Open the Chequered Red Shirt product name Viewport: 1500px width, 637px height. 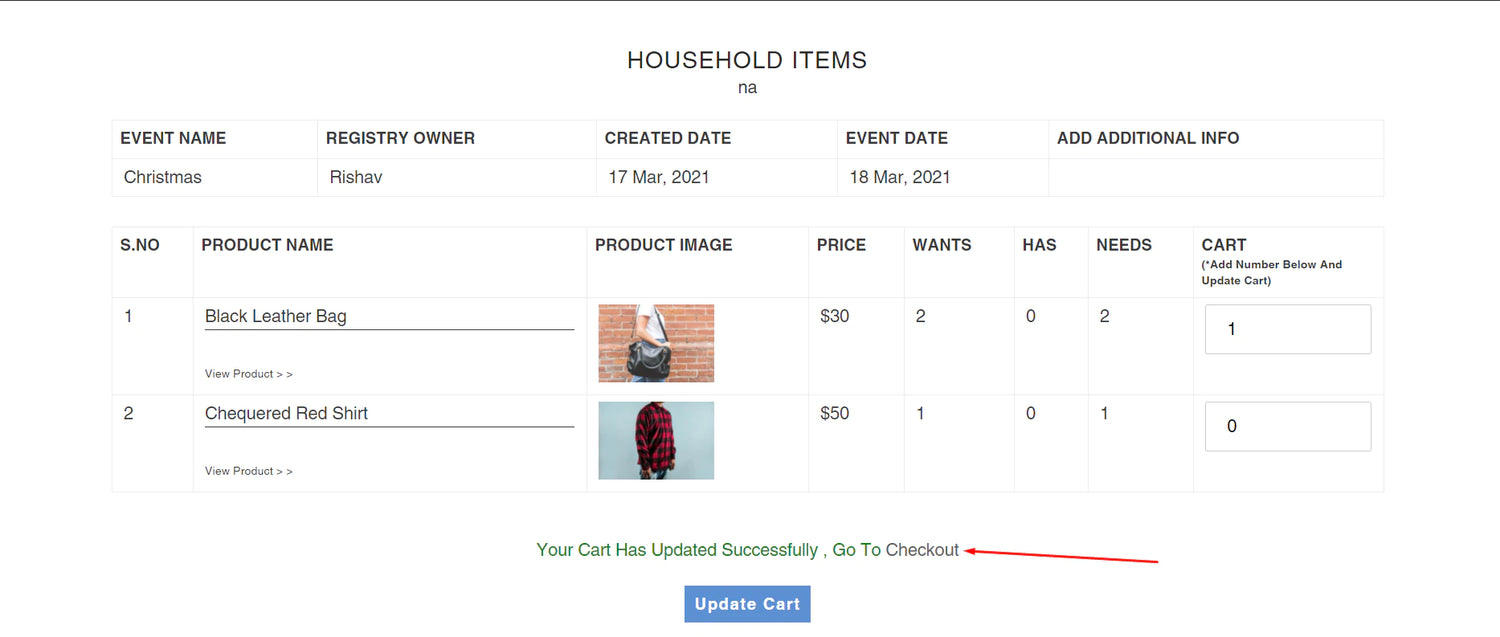[x=287, y=413]
